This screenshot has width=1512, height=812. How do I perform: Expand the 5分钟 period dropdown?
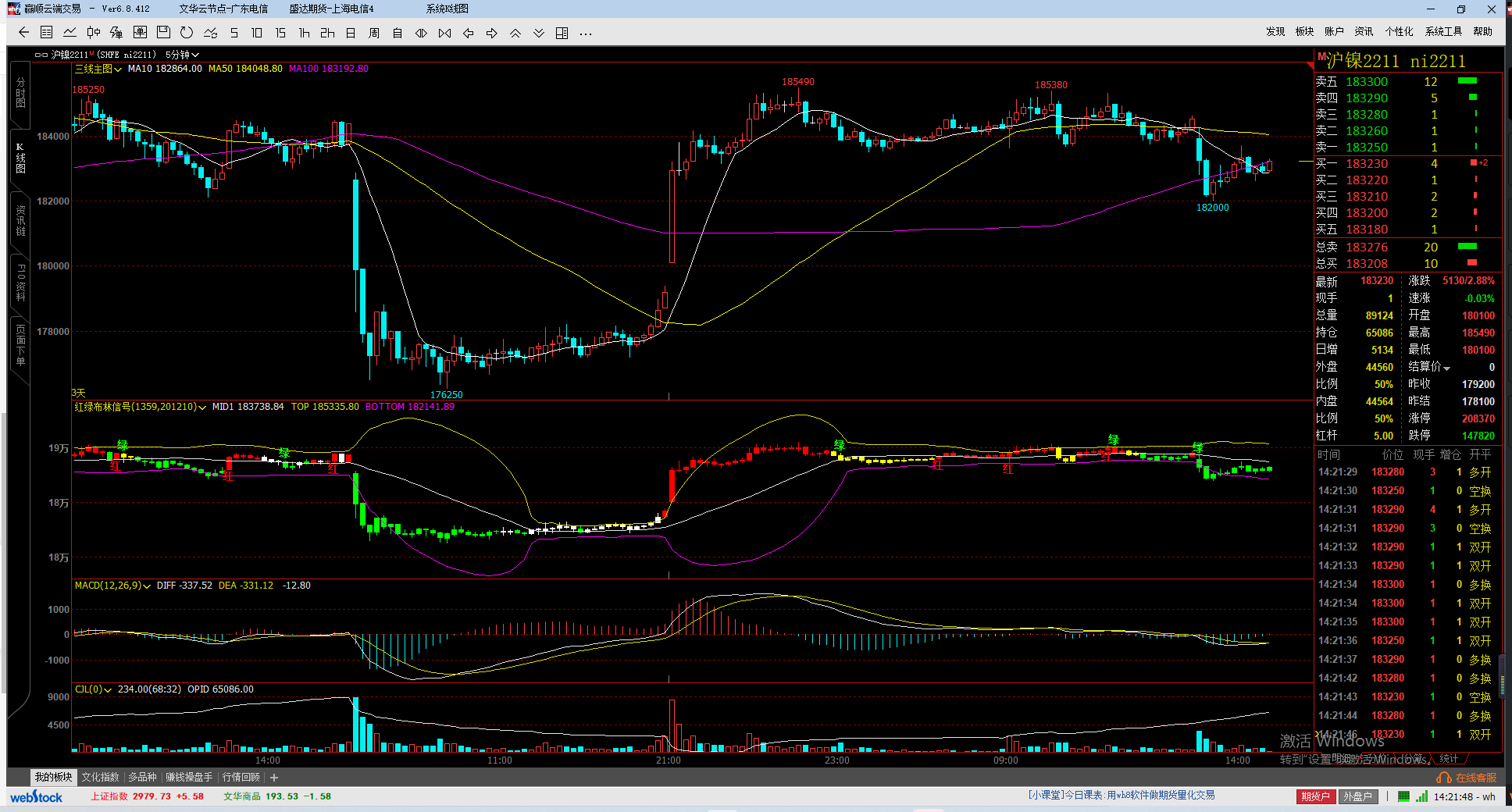coord(182,55)
